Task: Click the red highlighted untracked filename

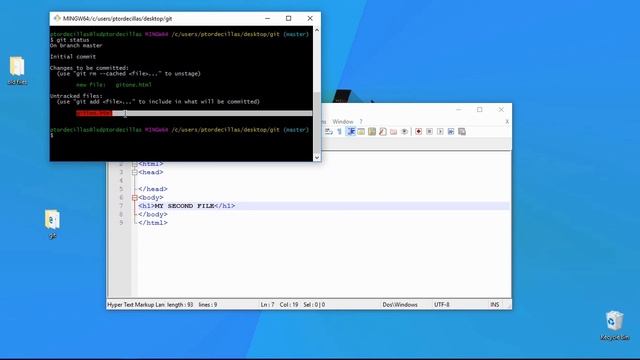Action: click(x=94, y=113)
